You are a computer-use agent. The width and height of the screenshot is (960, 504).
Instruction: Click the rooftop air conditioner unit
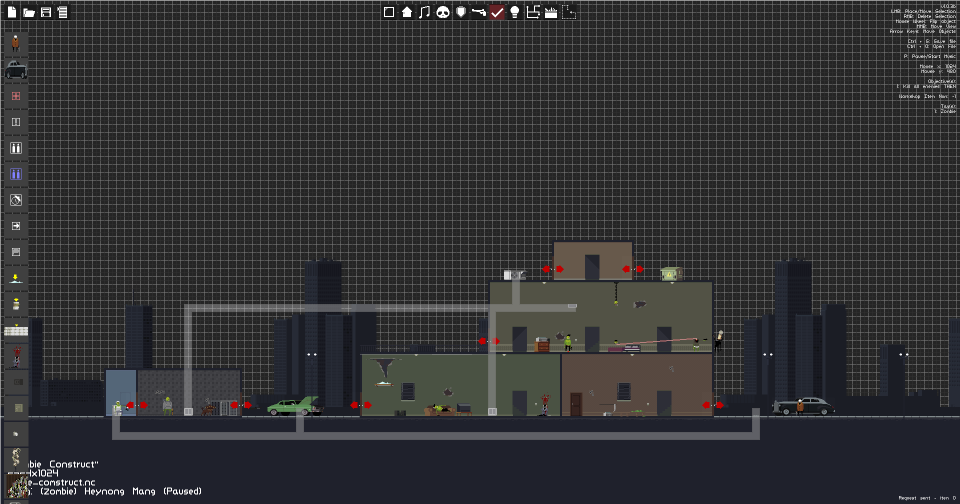[x=514, y=275]
